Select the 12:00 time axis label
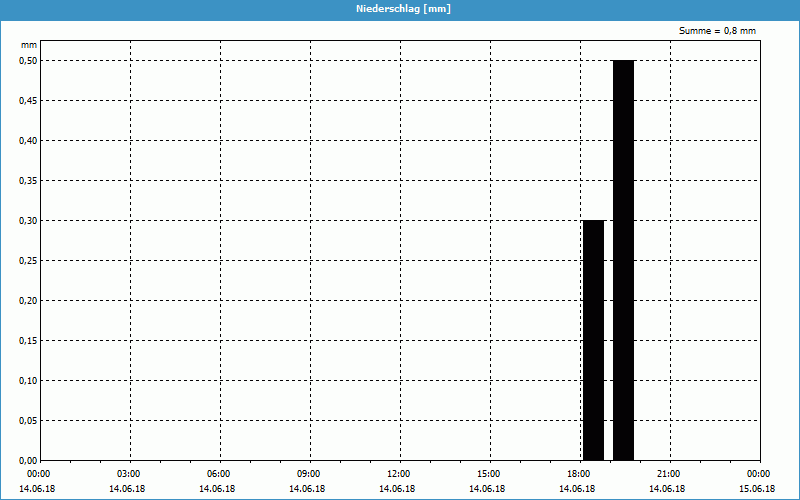The width and height of the screenshot is (800, 500). 398,474
